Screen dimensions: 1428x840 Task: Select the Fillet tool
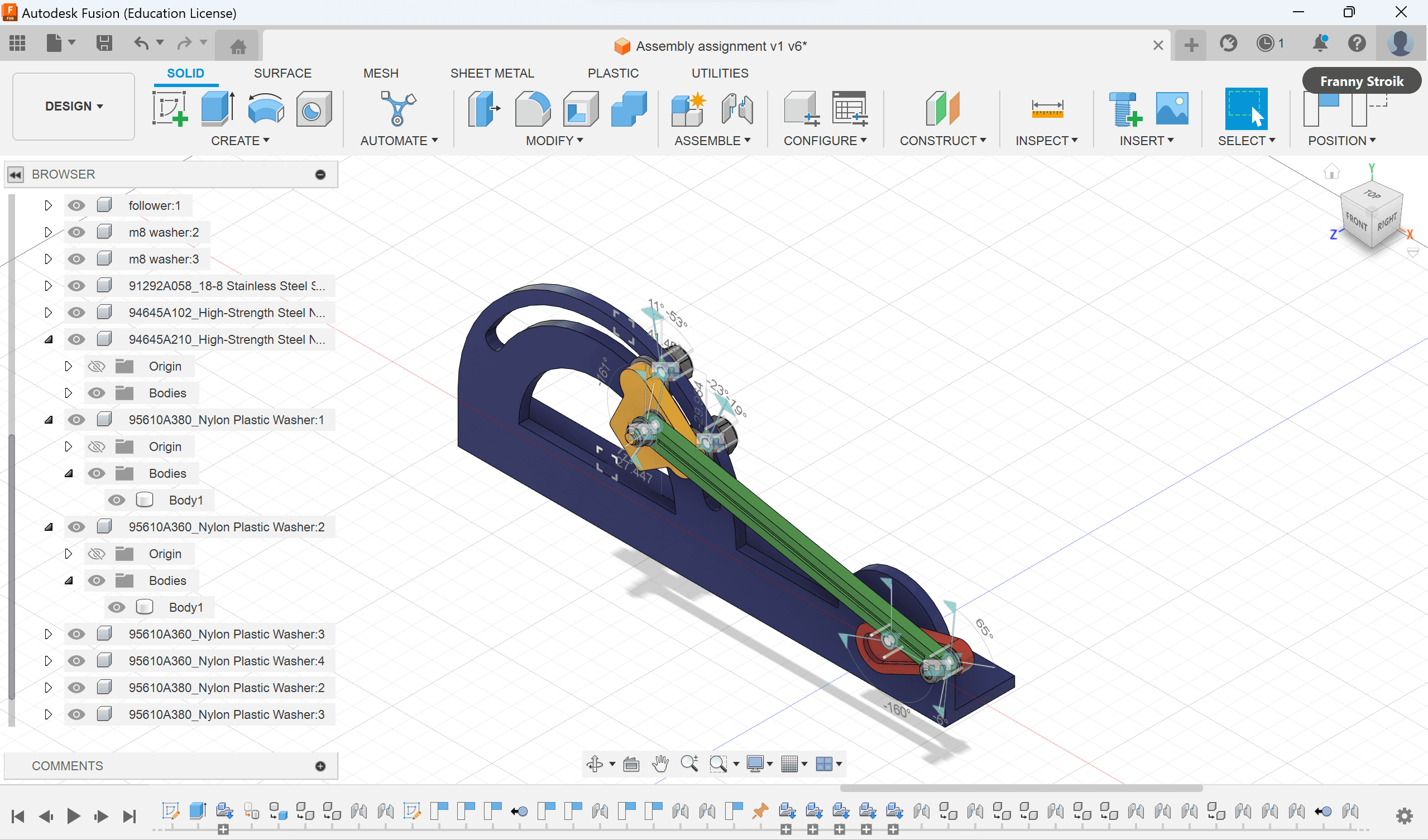point(532,108)
